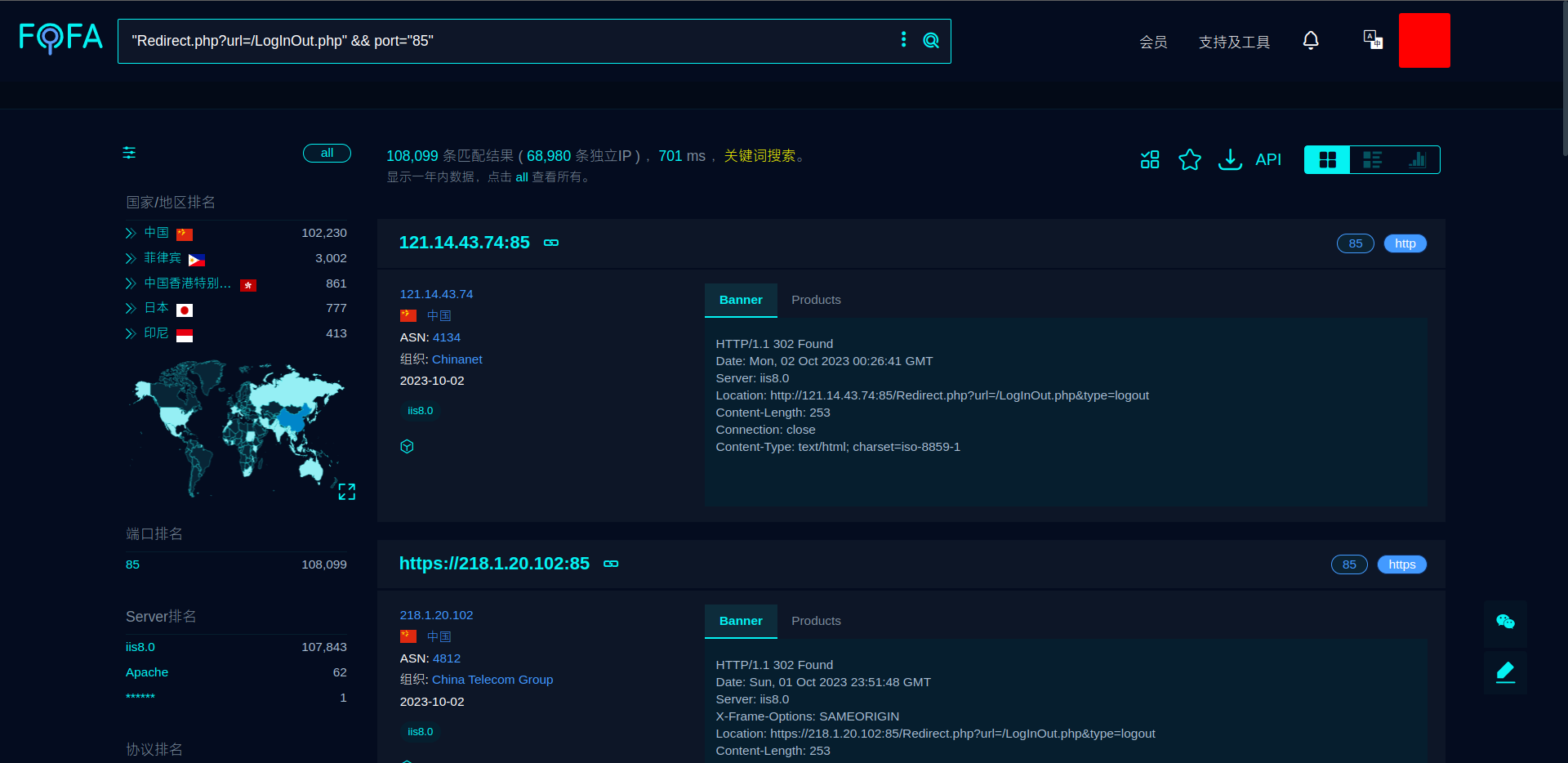Click China flag in country ranking

185,234
